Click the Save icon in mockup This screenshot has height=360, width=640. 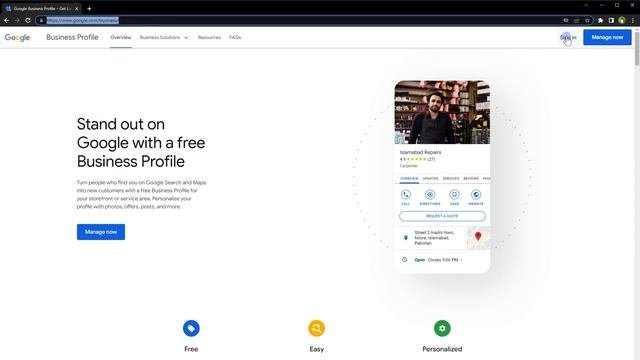(x=454, y=195)
